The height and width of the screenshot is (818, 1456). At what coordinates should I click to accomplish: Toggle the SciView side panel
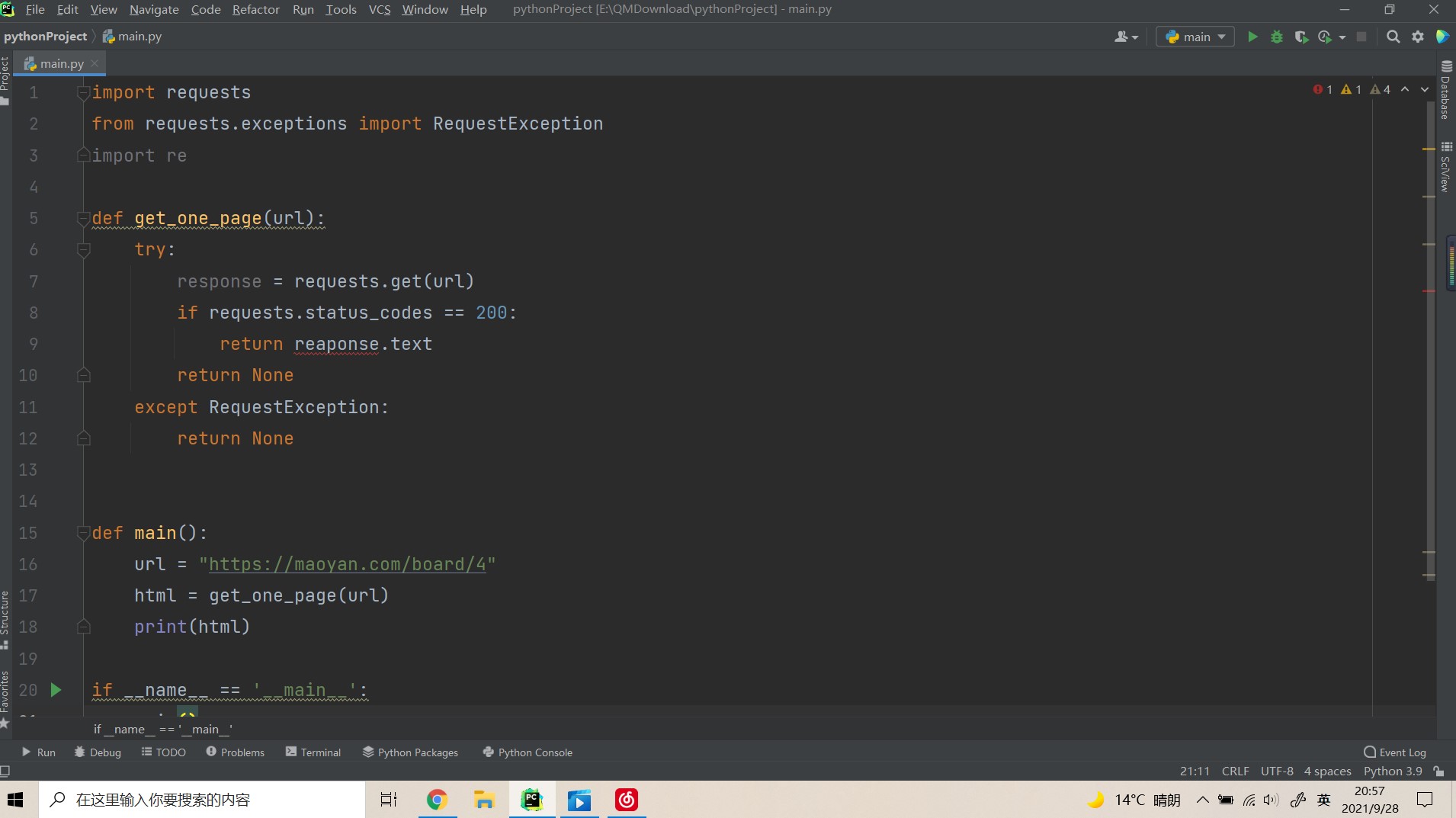click(1446, 166)
